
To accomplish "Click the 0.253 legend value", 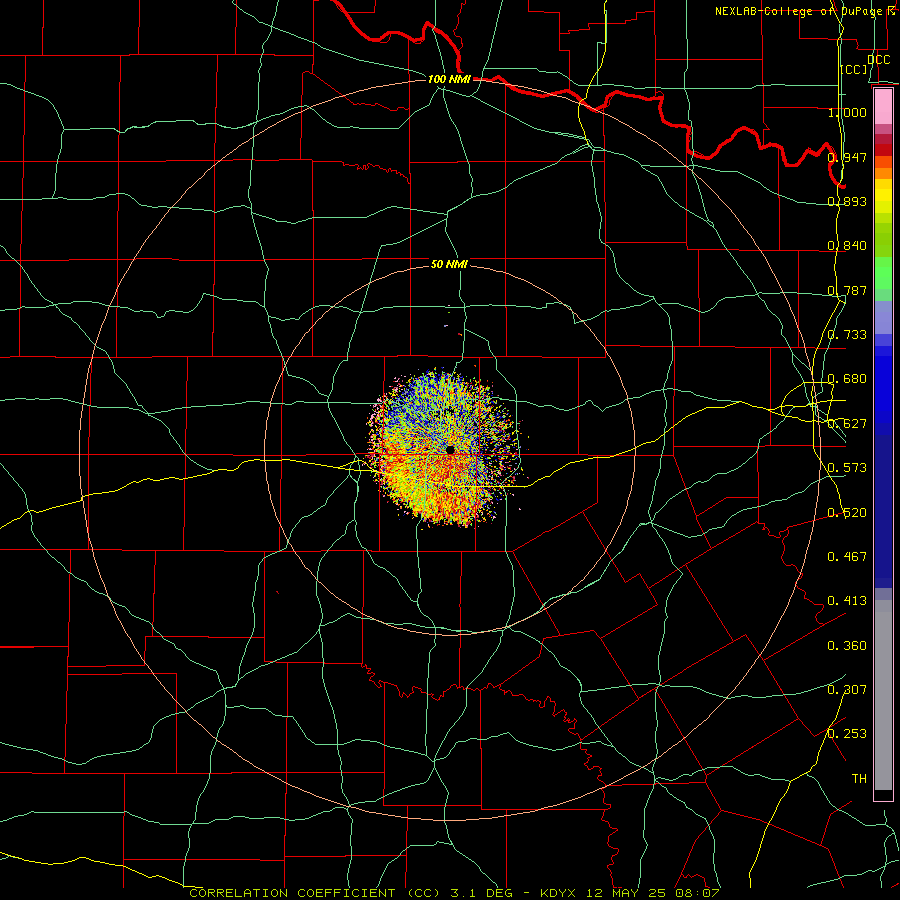I will [x=847, y=734].
